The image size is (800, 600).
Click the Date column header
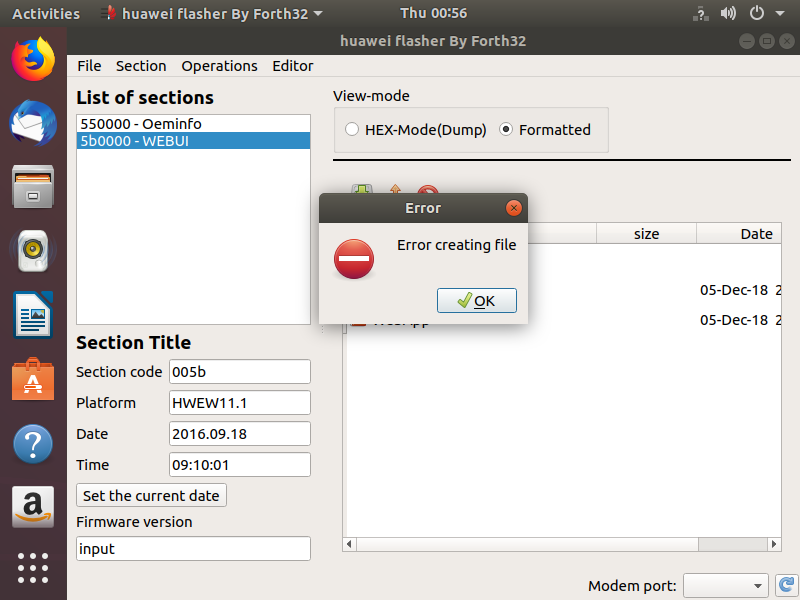coord(739,234)
